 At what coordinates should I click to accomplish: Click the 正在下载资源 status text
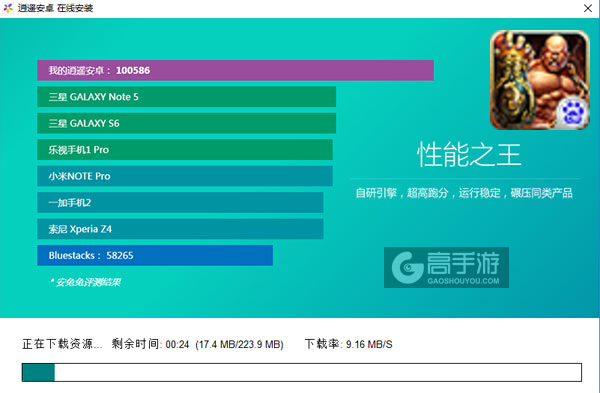tap(62, 344)
